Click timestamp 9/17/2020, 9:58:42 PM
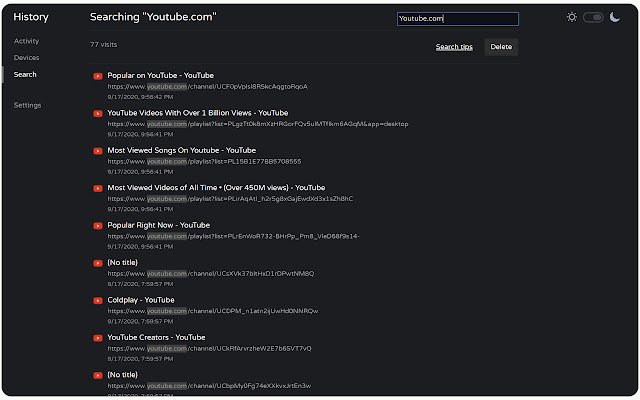This screenshot has width=640, height=400. (x=140, y=97)
